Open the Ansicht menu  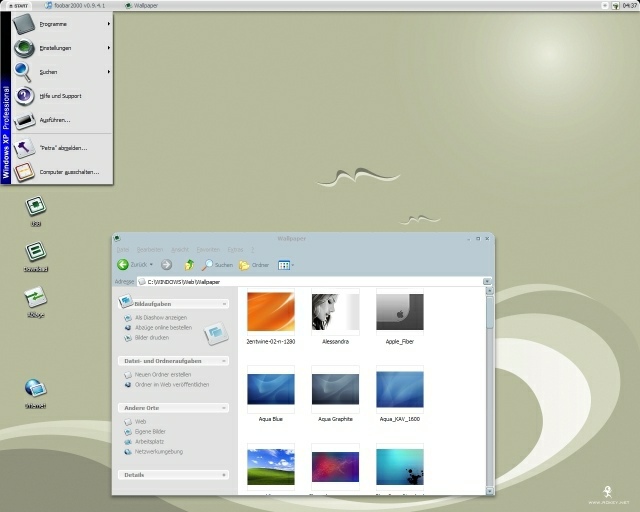pyautogui.click(x=180, y=249)
